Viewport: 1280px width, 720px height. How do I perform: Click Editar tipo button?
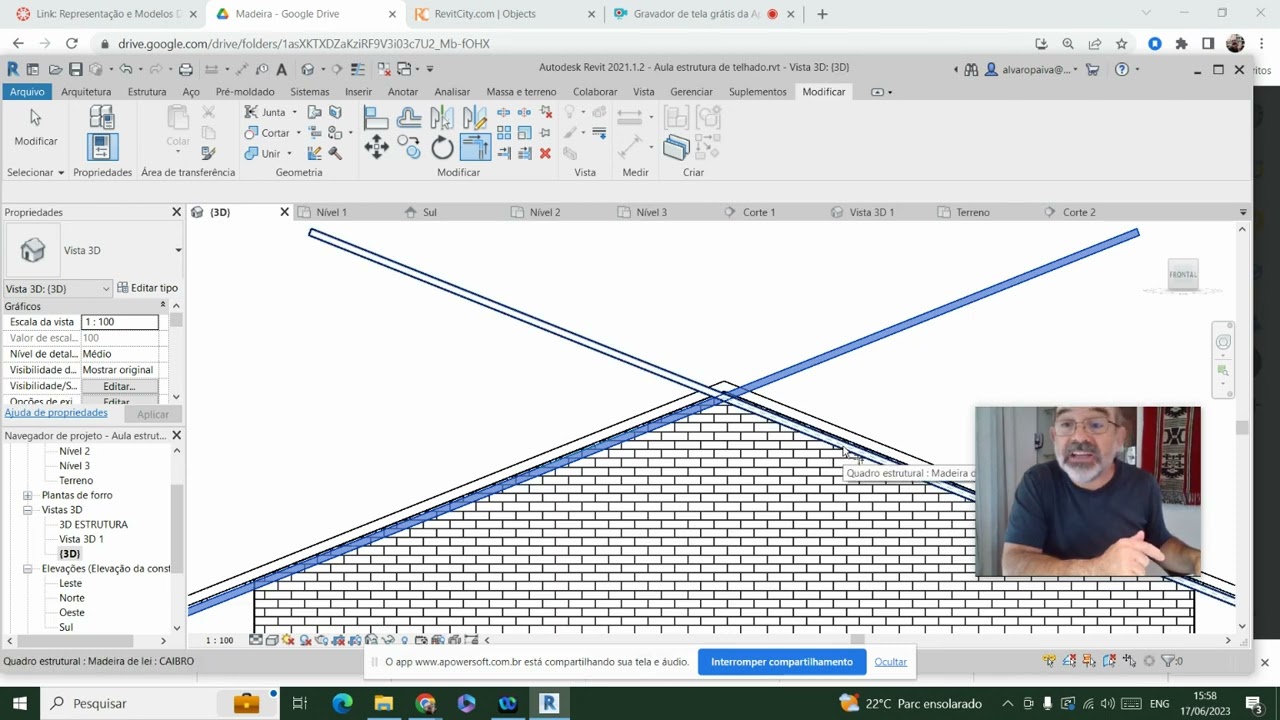pyautogui.click(x=147, y=288)
